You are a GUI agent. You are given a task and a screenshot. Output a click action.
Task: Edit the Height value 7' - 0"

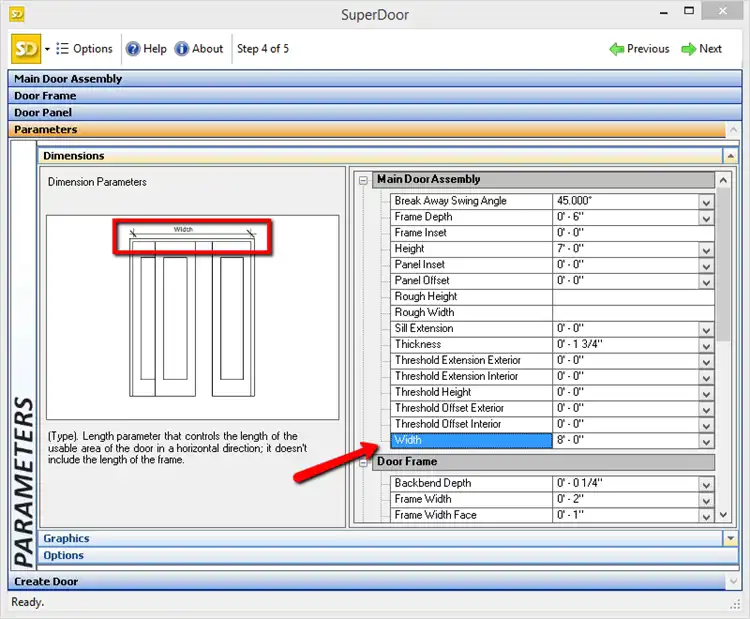click(625, 249)
